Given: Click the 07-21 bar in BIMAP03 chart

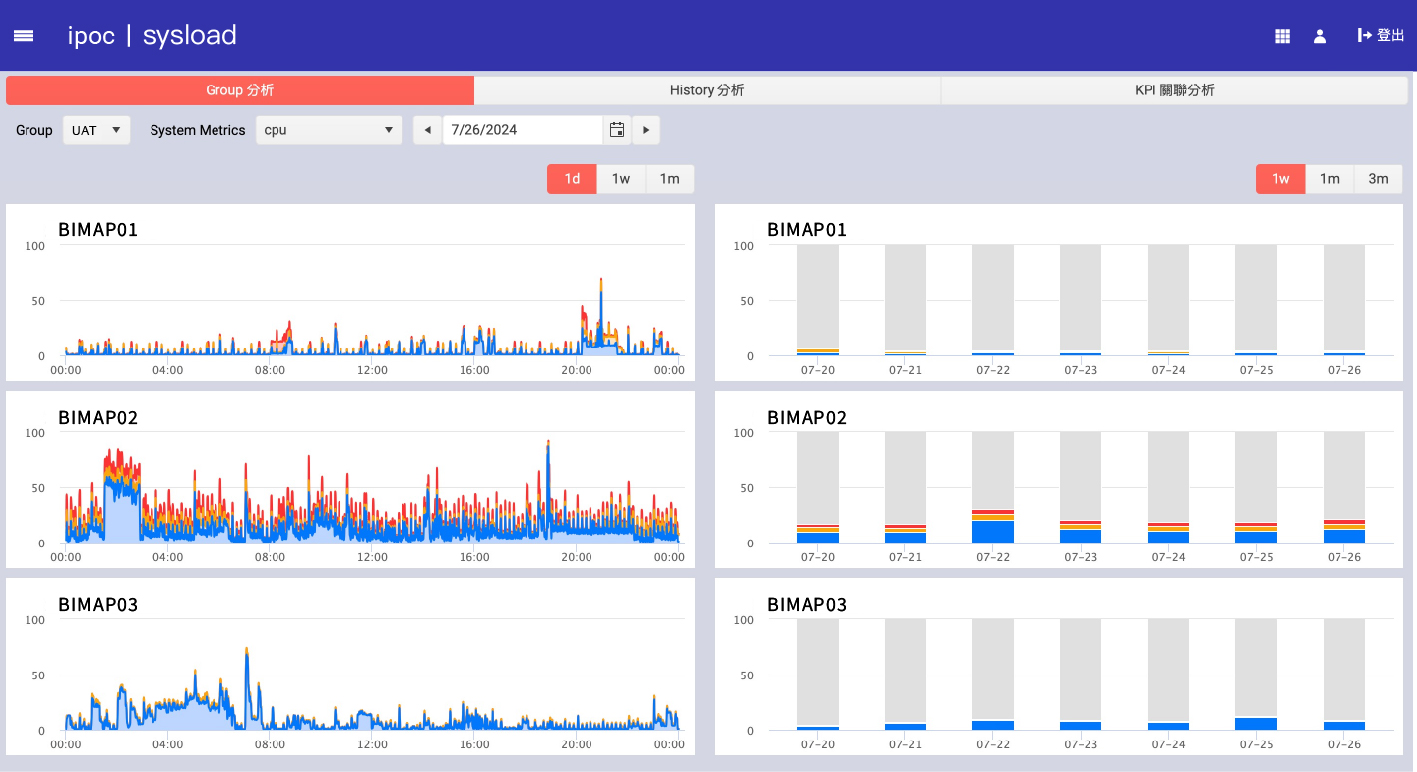Looking at the screenshot, I should (905, 674).
